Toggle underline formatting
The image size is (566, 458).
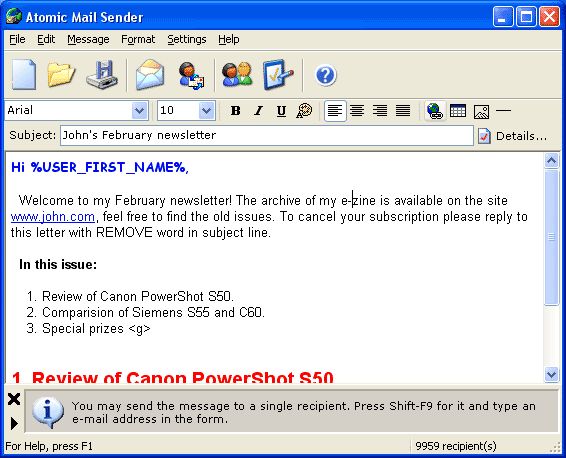(281, 111)
